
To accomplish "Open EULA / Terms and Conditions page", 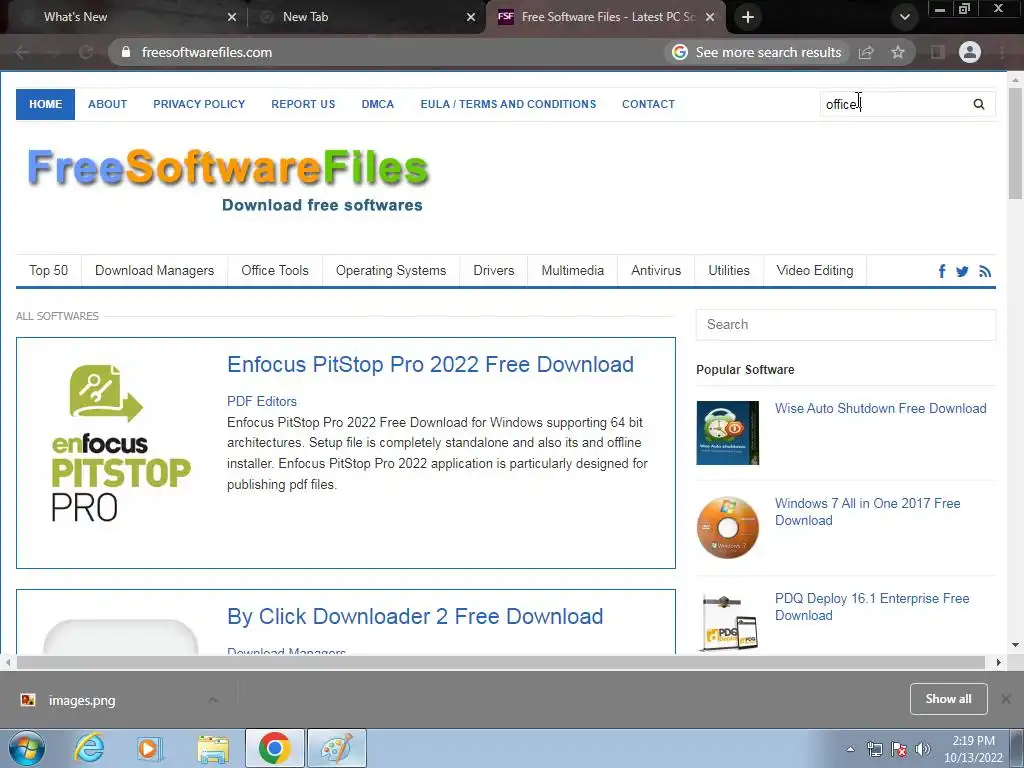I will [x=508, y=104].
